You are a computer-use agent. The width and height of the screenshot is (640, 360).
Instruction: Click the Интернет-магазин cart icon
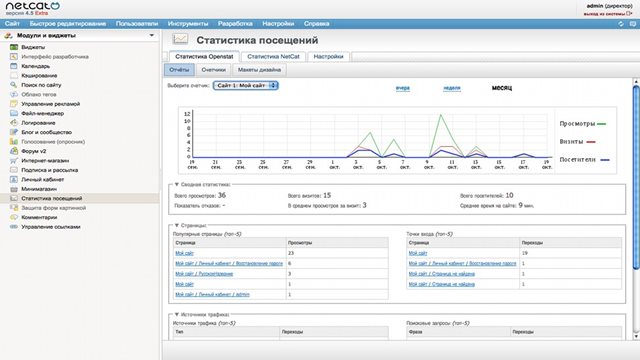pyautogui.click(x=14, y=160)
